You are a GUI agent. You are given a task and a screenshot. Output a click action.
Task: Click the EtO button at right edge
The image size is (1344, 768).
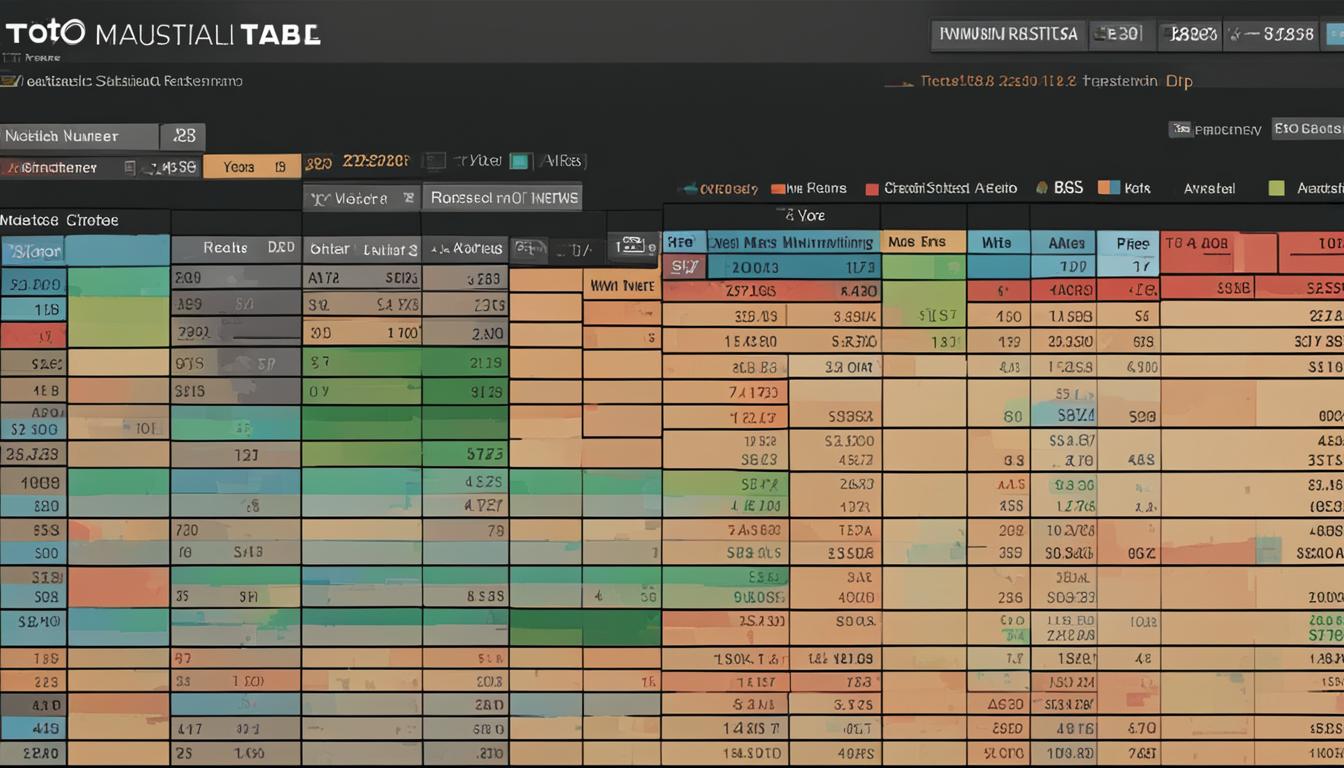(x=1307, y=129)
